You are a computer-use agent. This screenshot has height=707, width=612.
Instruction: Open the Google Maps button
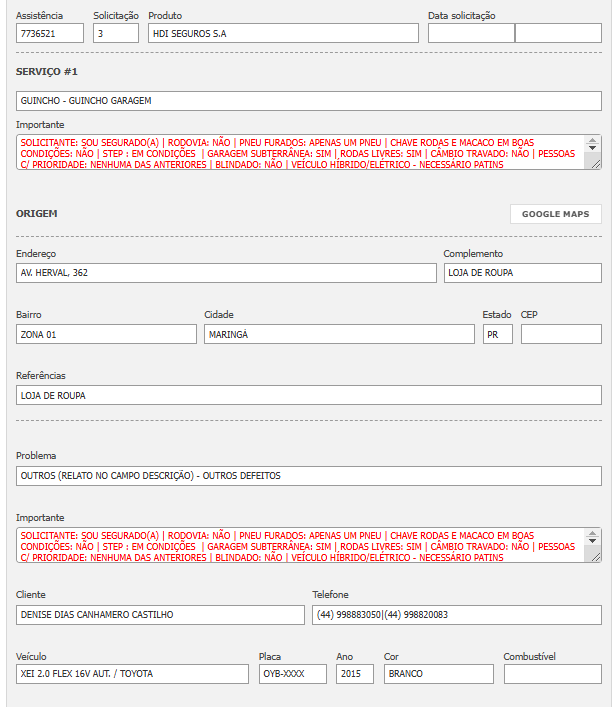tap(555, 214)
